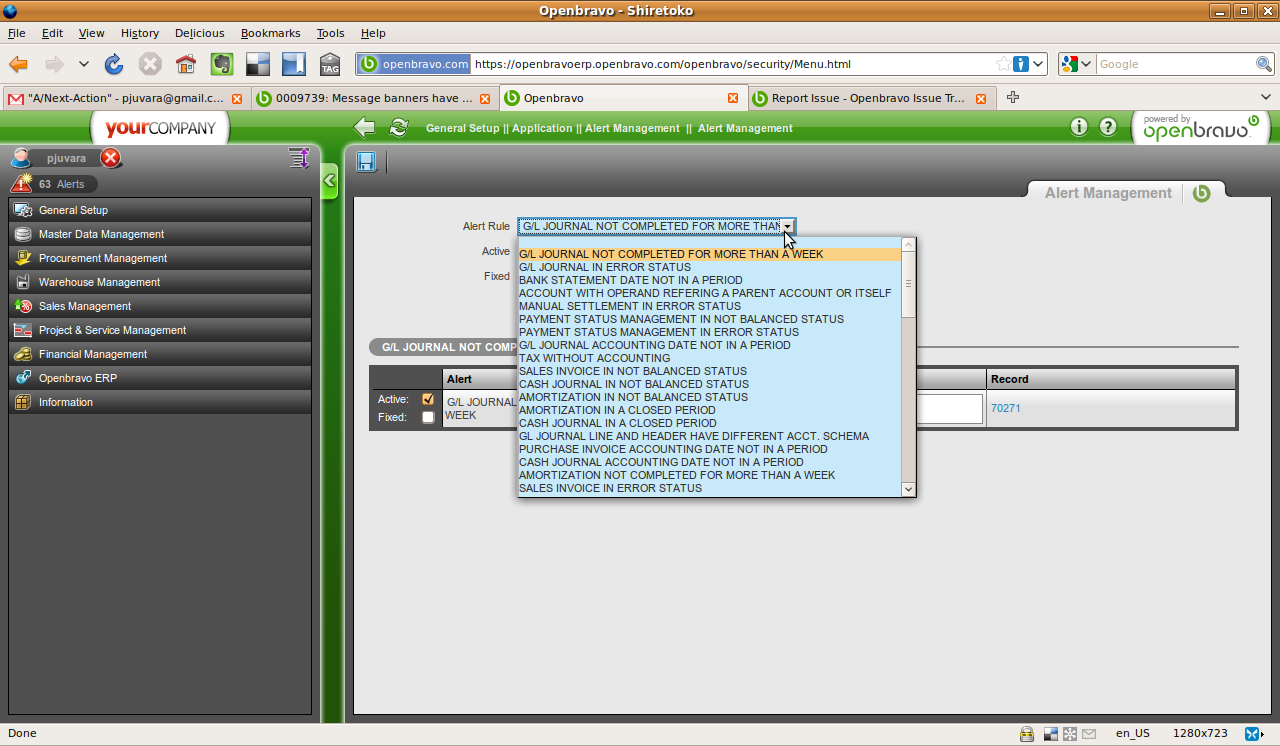Image resolution: width=1280 pixels, height=746 pixels.
Task: Click the browser back arrow
Action: [x=18, y=64]
